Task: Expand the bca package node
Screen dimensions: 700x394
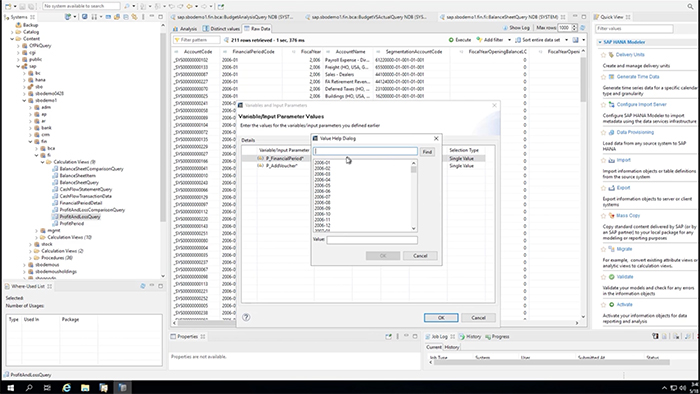Action: 37,148
